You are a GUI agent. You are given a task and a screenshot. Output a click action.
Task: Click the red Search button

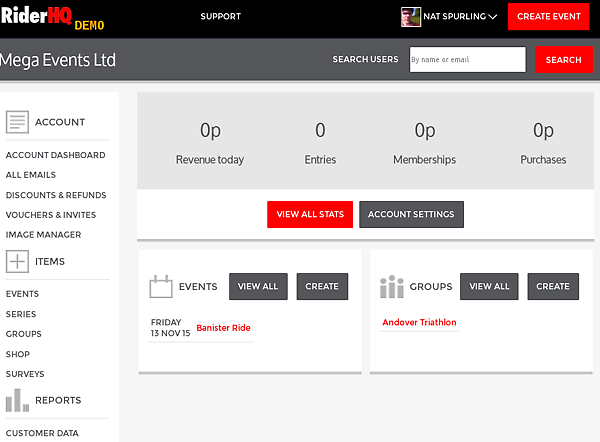pyautogui.click(x=564, y=60)
